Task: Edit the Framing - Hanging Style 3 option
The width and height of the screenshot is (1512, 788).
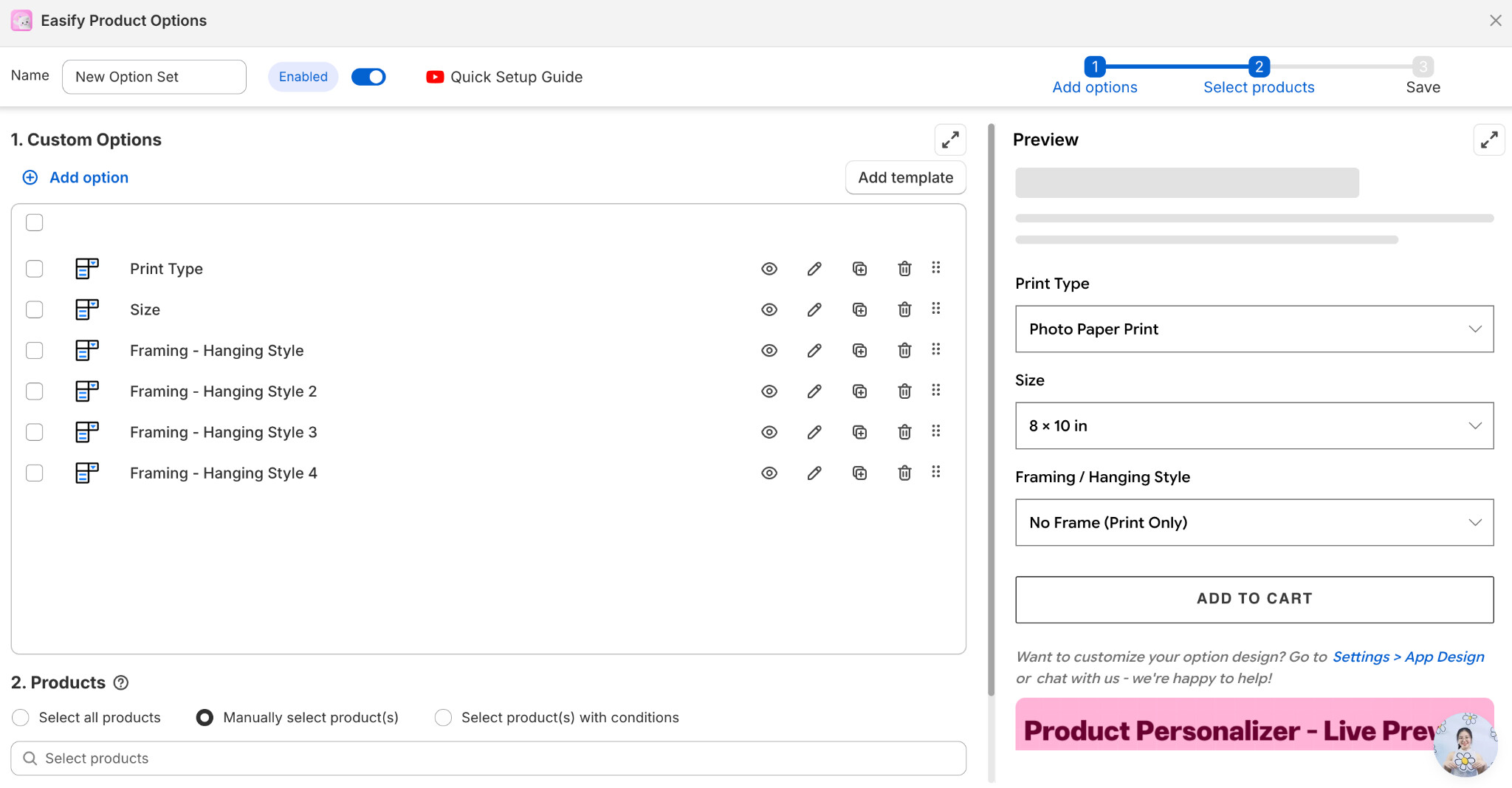Action: (x=814, y=432)
